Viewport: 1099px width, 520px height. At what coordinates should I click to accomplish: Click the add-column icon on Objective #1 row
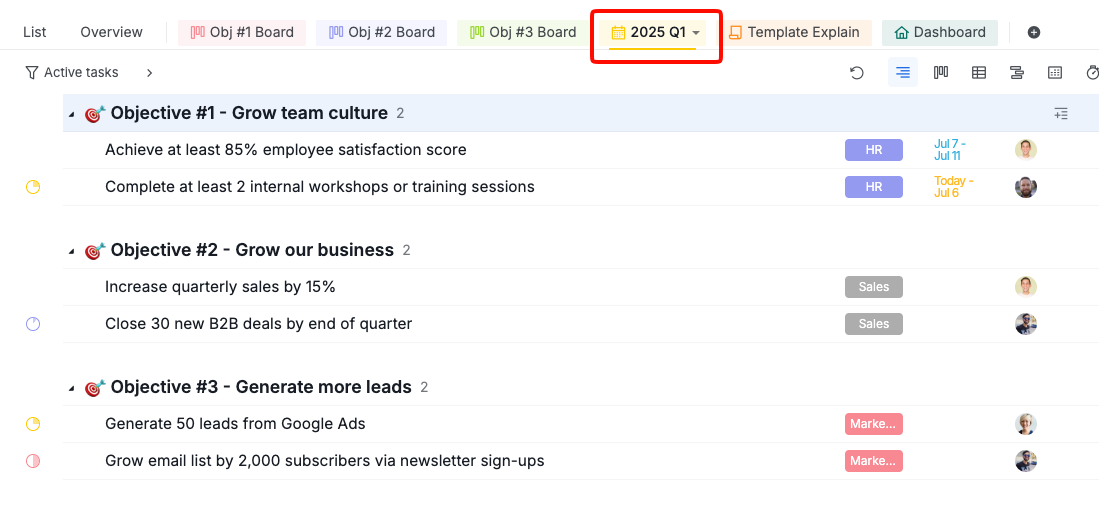1061,114
